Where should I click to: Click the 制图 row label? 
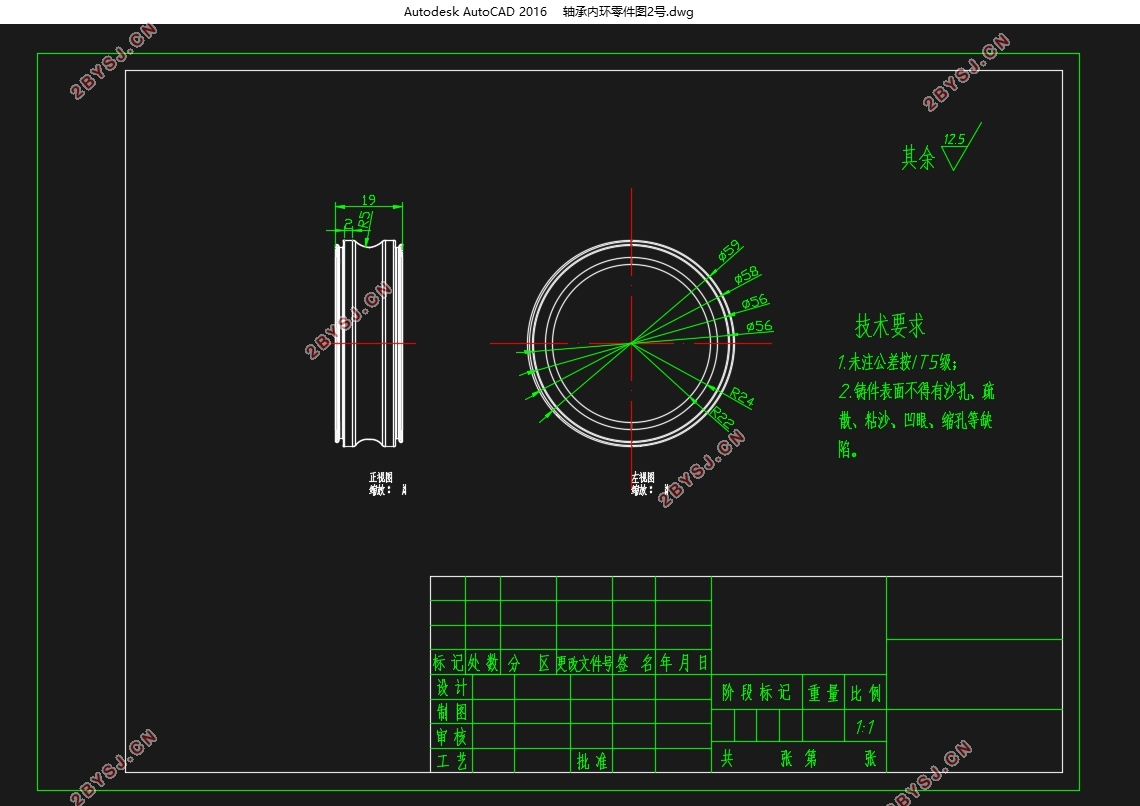click(x=451, y=712)
